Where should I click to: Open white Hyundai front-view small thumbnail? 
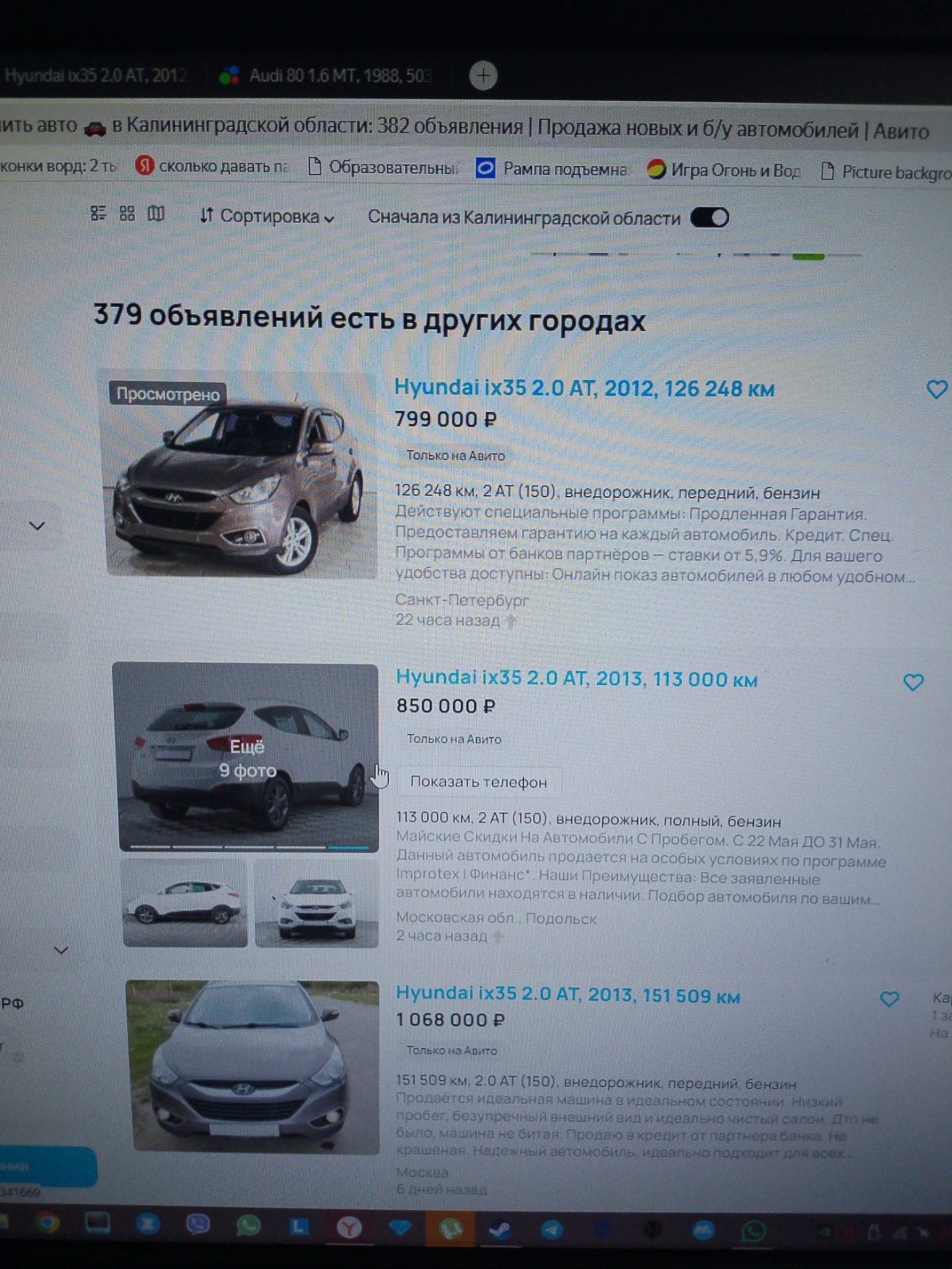[x=317, y=903]
